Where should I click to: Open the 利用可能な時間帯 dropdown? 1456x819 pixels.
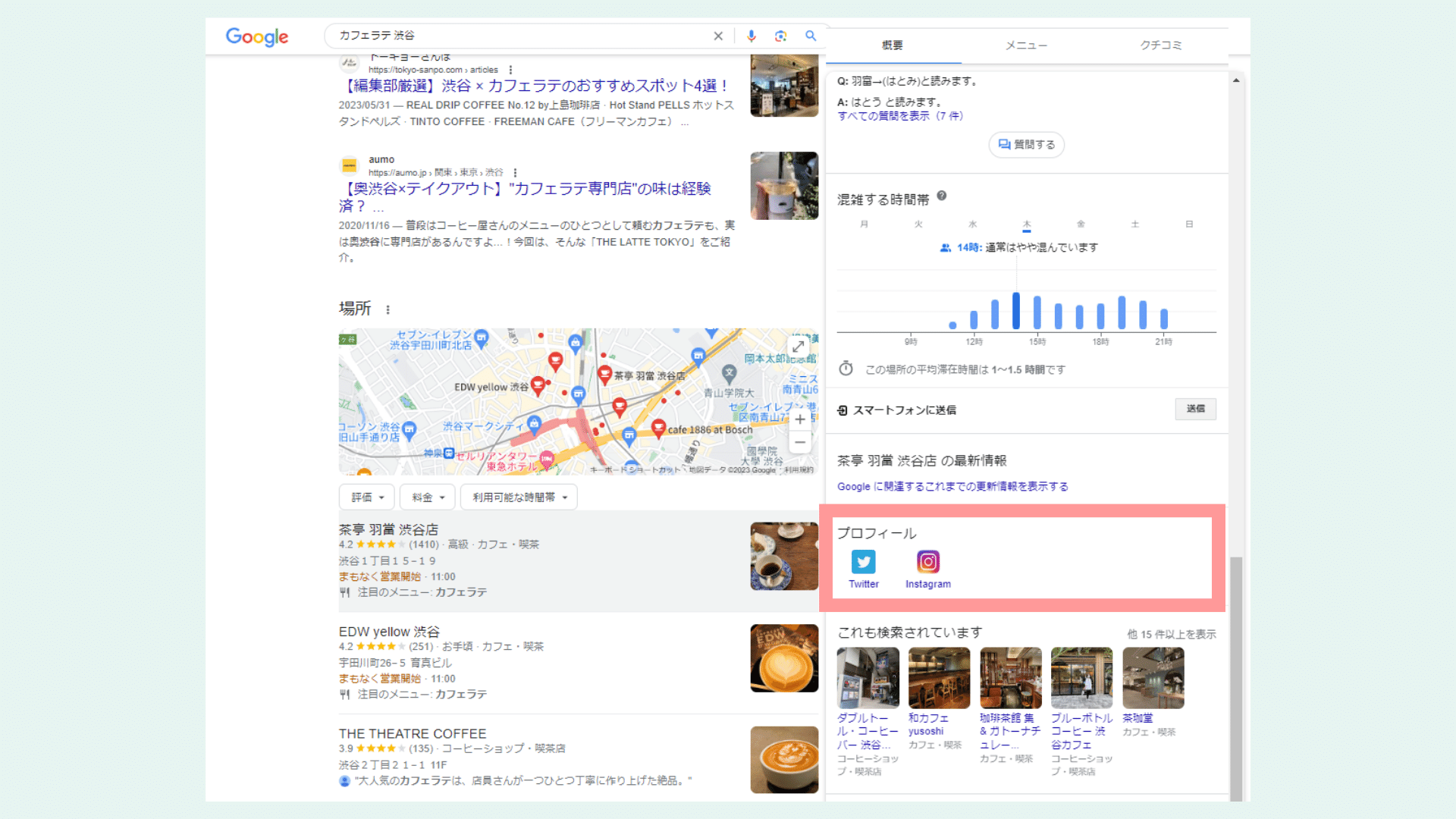(x=519, y=497)
